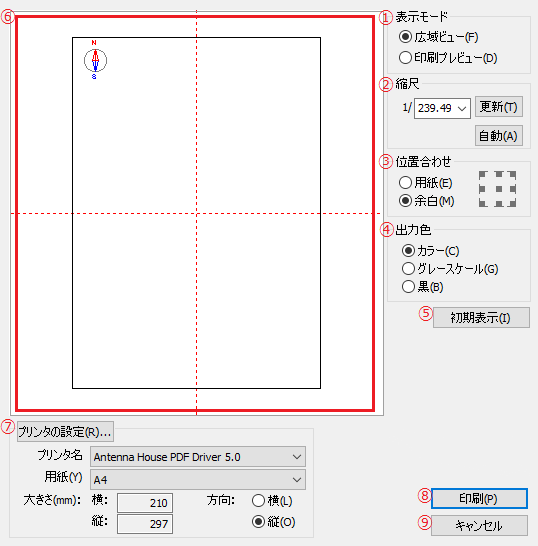
Task: Select the bottom-right alignment anchor square
Action: pyautogui.click(x=512, y=203)
